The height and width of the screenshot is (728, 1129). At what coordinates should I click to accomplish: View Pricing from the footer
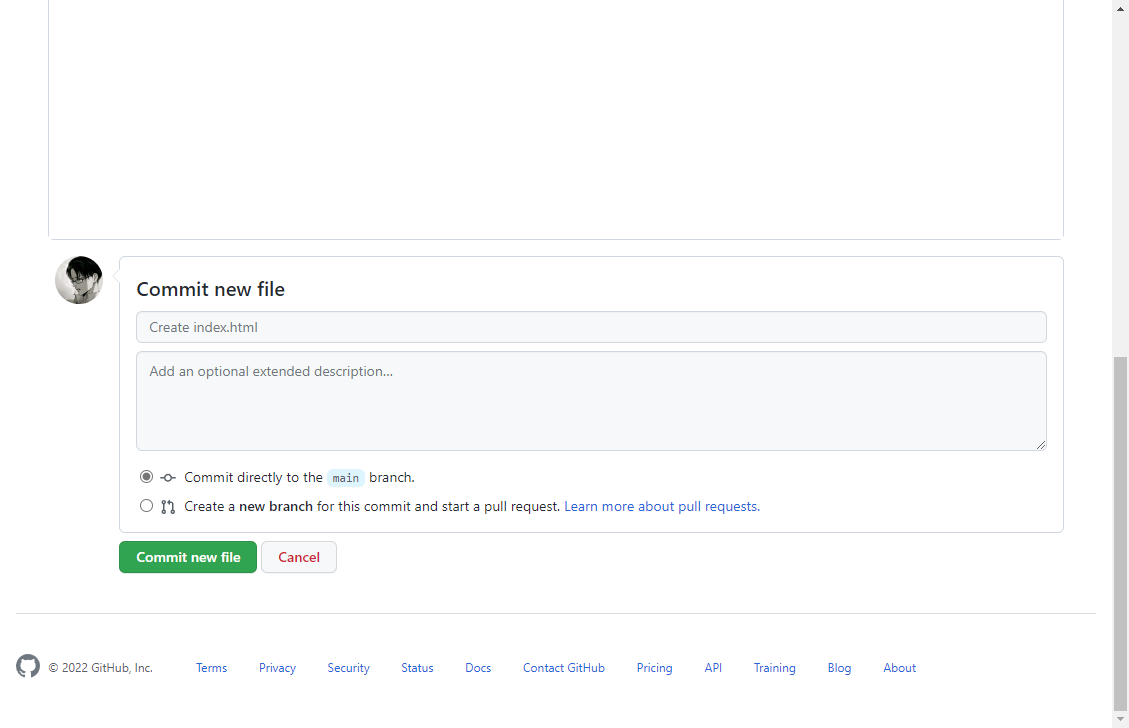[654, 668]
